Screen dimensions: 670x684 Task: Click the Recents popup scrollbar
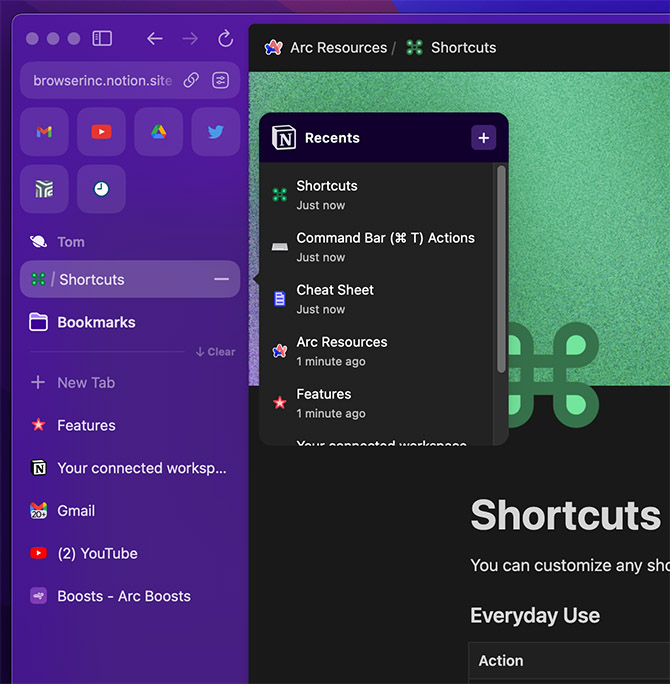coord(501,269)
